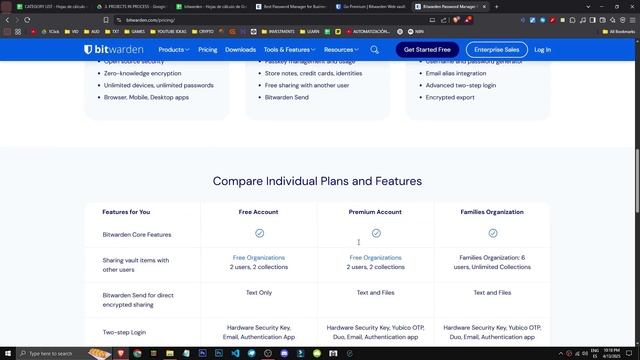The height and width of the screenshot is (360, 640).
Task: Open the GAMES bookmarks folder
Action: pyautogui.click(x=134, y=31)
